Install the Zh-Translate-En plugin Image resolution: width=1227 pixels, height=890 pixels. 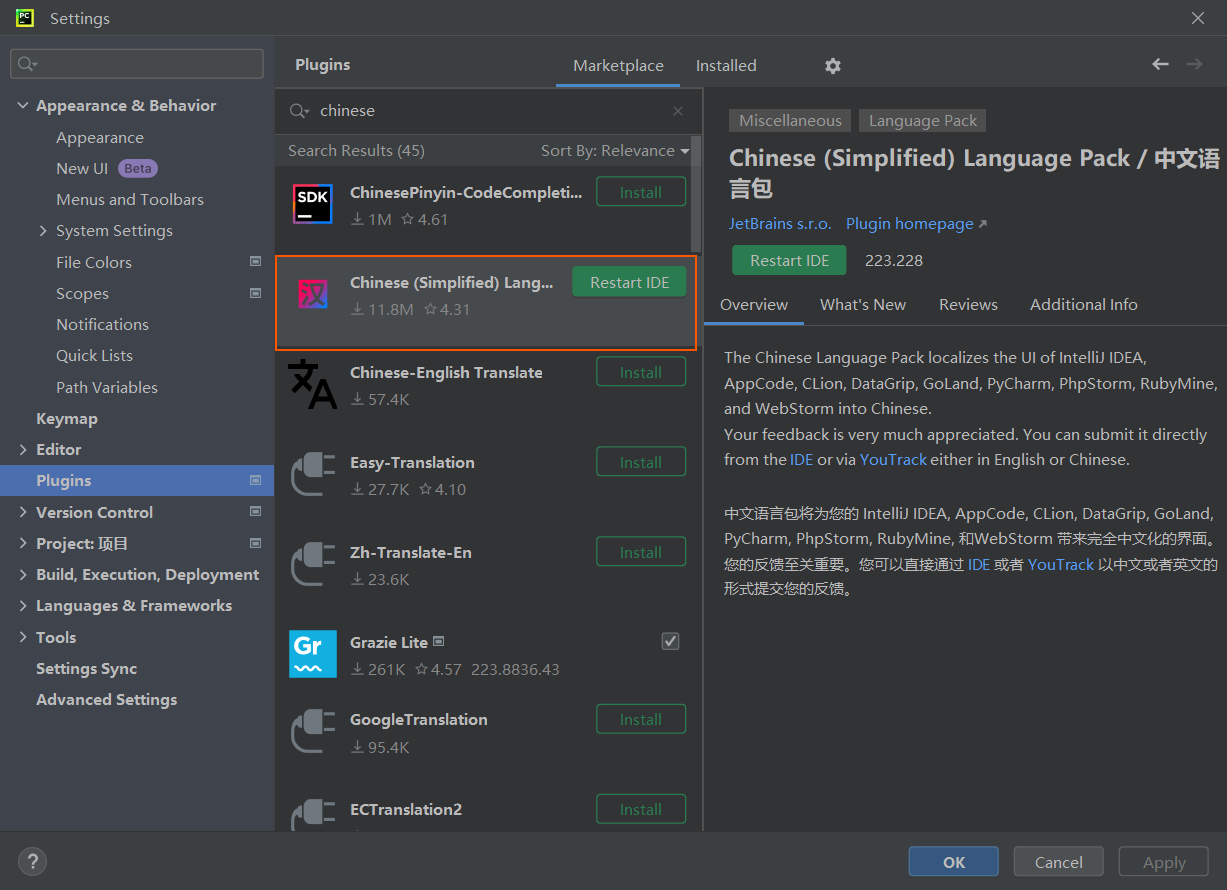[x=641, y=552]
